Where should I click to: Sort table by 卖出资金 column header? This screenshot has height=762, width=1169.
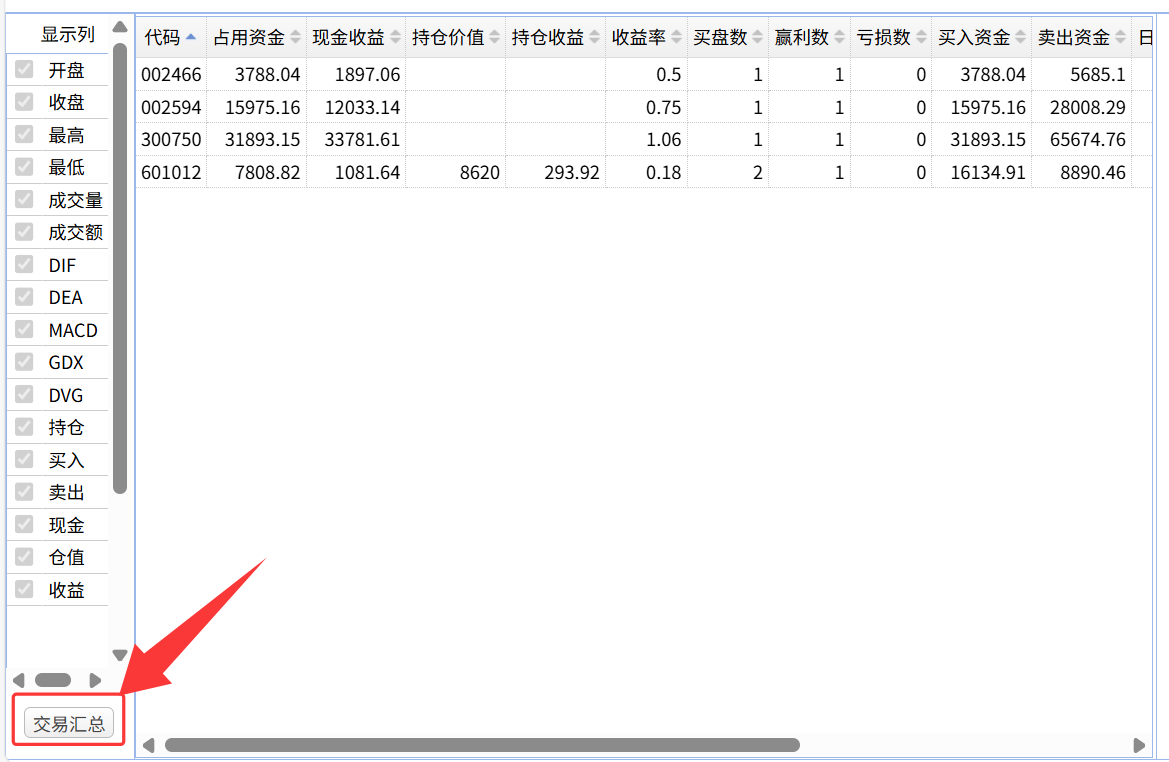(x=1082, y=37)
